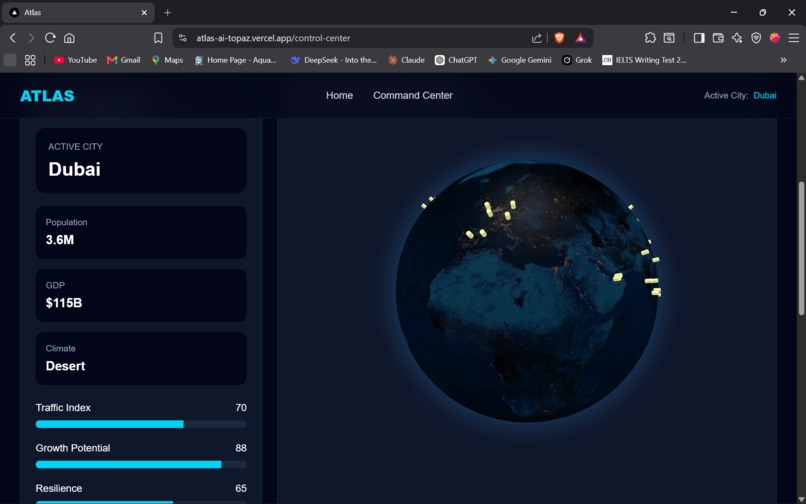Click the GDP $115B card
806x504 pixels.
[x=141, y=295]
